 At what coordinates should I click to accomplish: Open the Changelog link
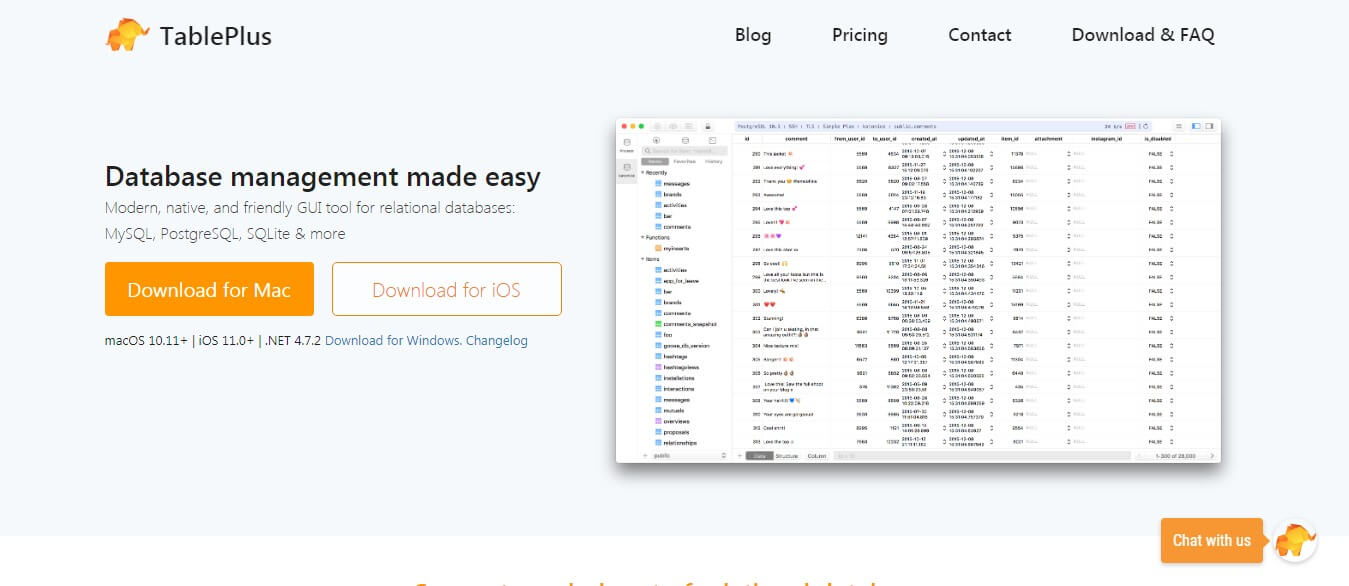497,340
